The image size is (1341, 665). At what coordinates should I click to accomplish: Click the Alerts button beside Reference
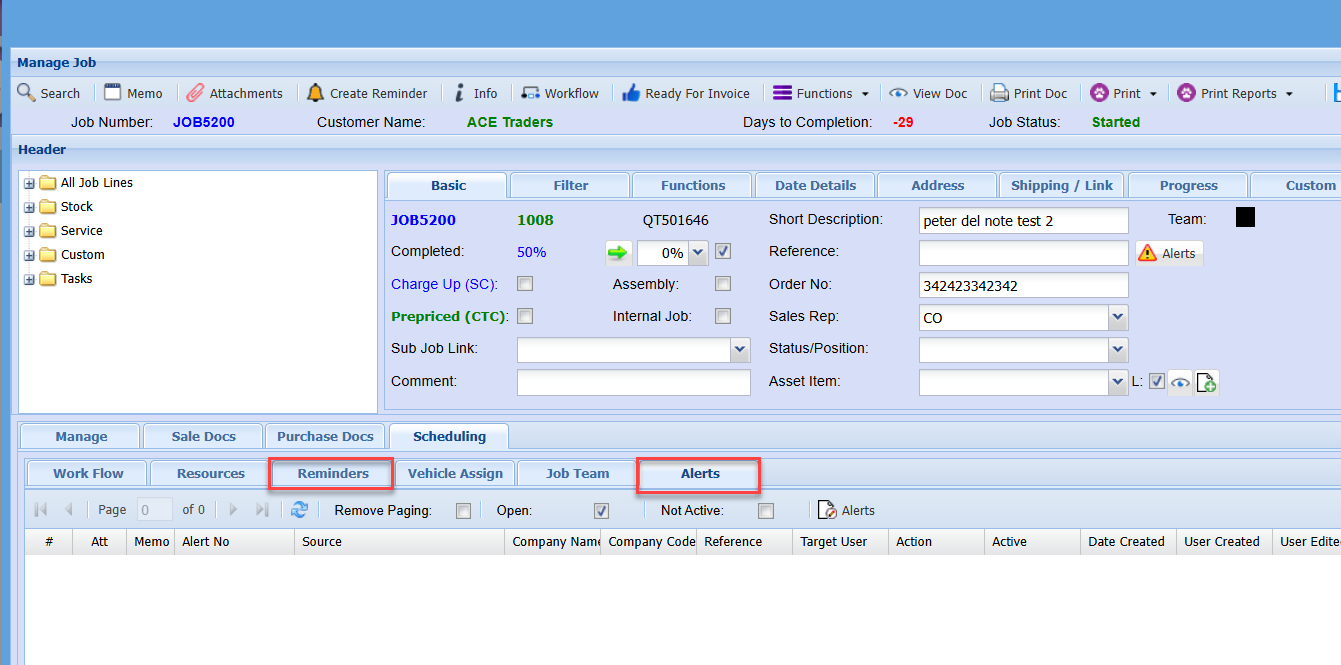[1169, 253]
